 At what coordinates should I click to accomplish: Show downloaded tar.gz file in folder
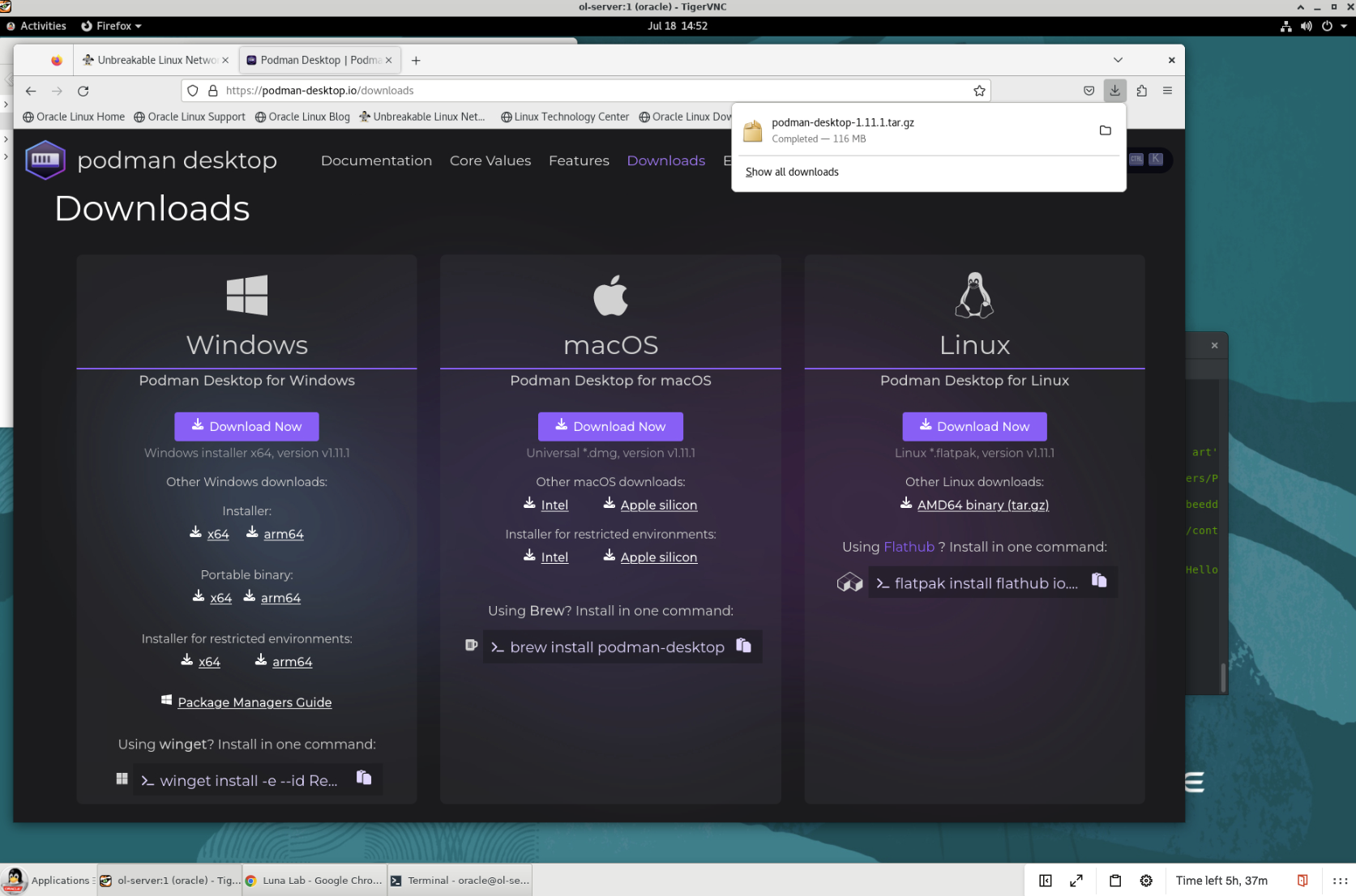click(1105, 130)
